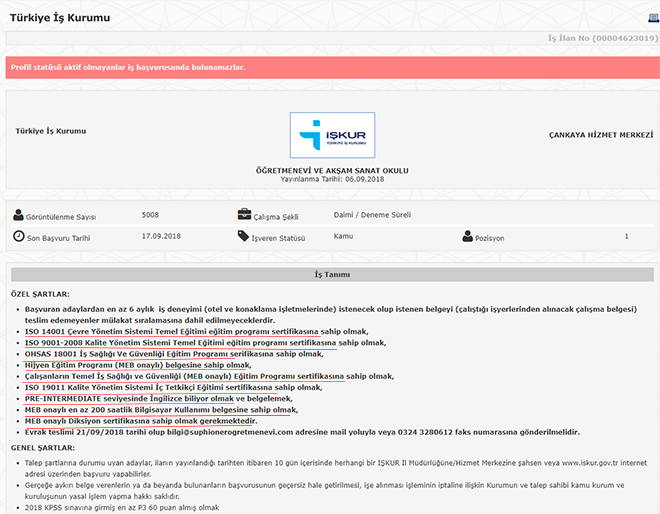Click the Pozisyon label
Screen dimensions: 660x514
(490, 238)
